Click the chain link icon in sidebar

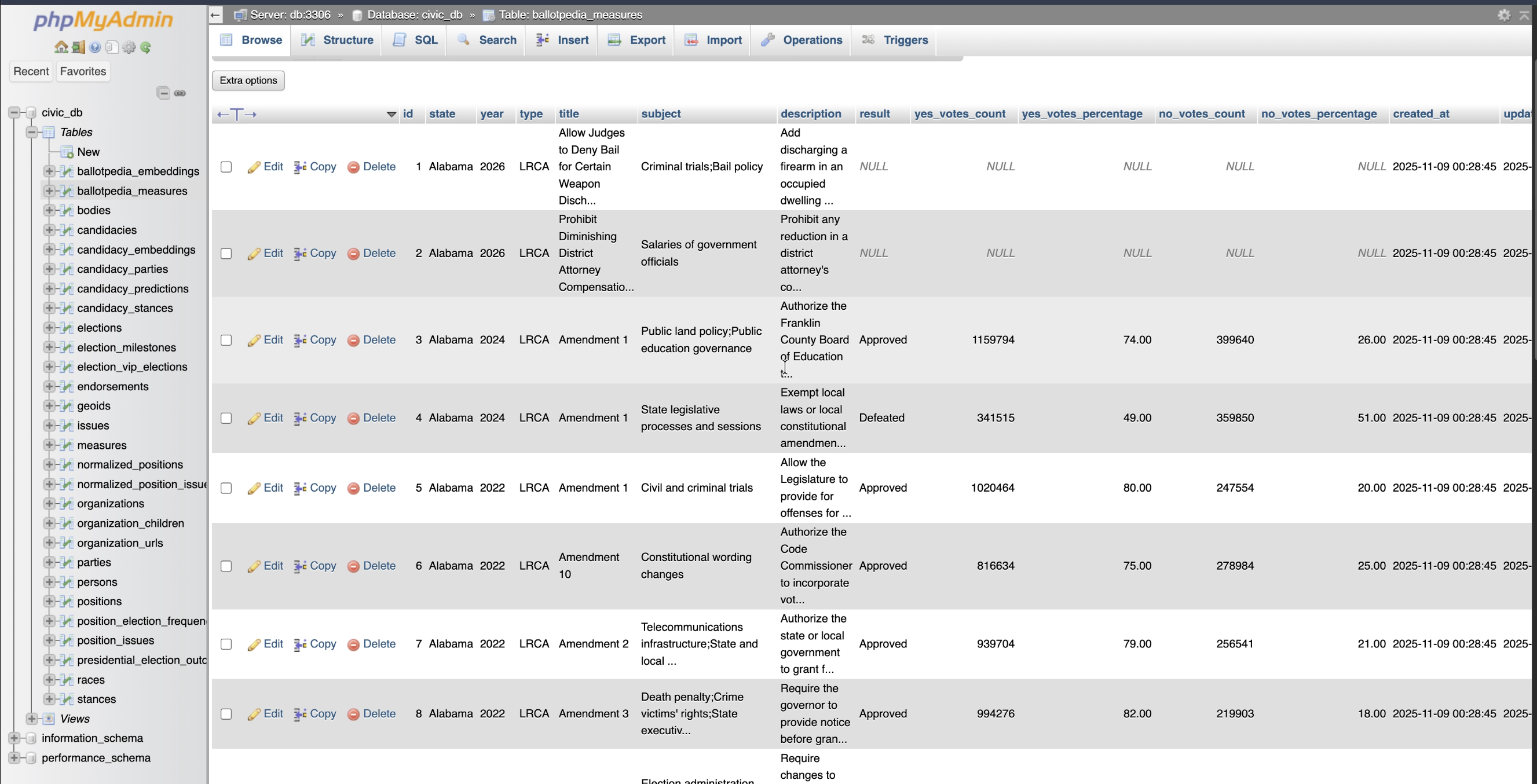point(180,93)
